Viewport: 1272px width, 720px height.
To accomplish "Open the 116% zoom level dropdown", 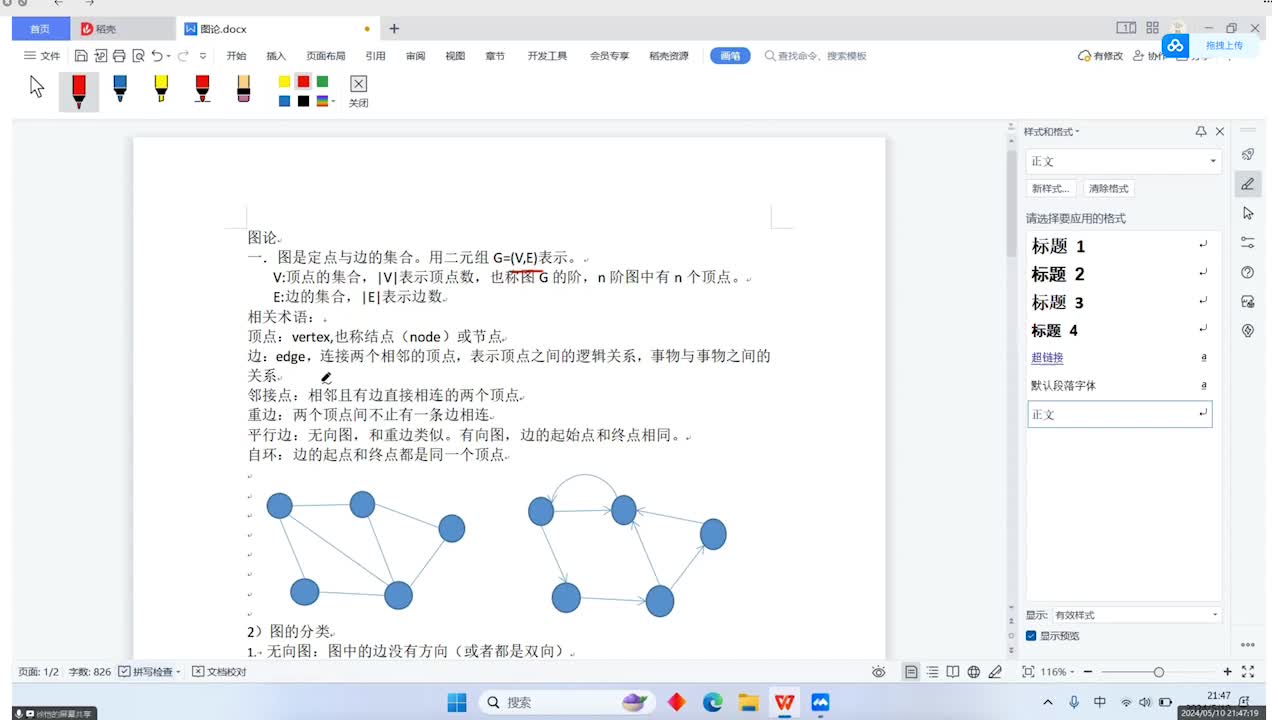I will click(1058, 672).
